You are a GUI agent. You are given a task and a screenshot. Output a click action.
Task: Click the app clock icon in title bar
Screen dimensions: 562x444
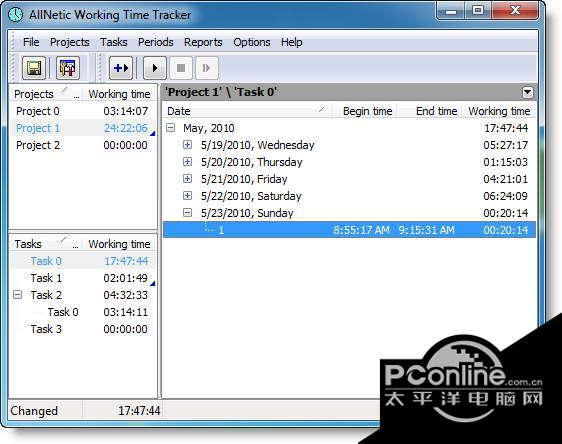coord(15,15)
